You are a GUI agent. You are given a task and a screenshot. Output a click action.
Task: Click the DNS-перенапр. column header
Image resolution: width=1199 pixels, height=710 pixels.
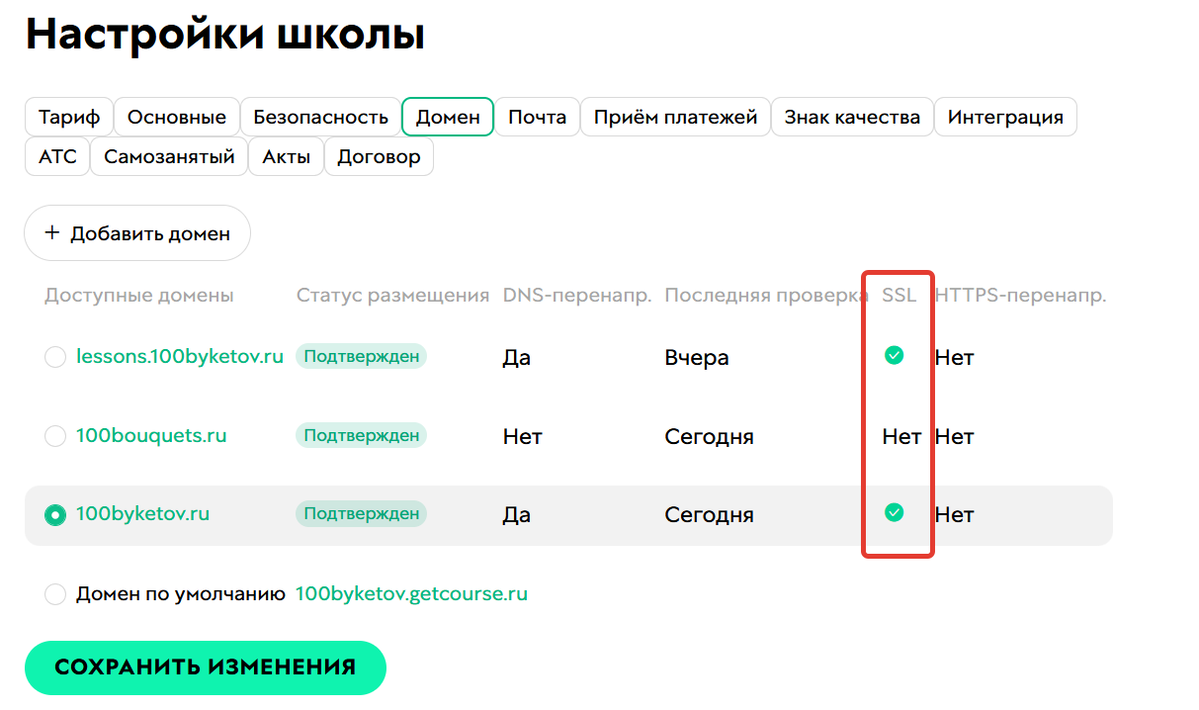coord(577,295)
